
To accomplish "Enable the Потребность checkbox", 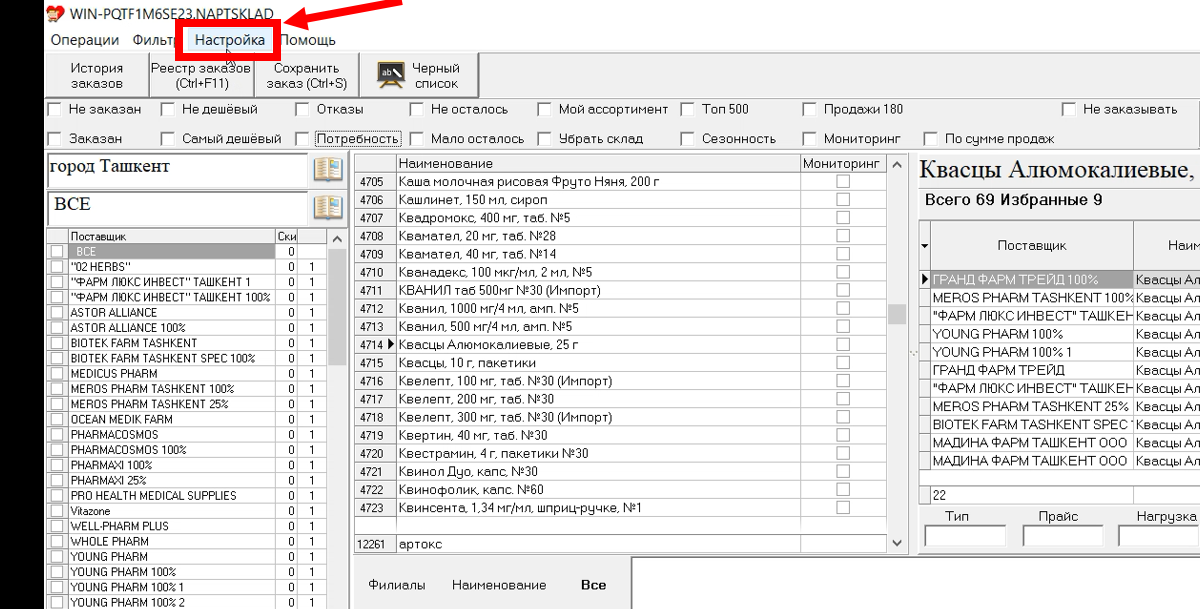I will point(301,139).
